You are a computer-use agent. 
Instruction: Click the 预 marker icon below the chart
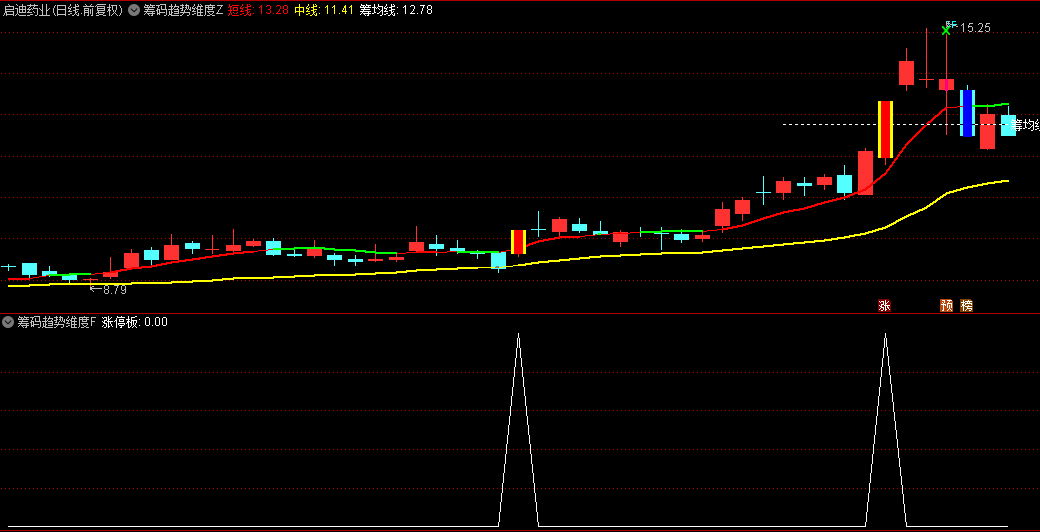(x=946, y=305)
